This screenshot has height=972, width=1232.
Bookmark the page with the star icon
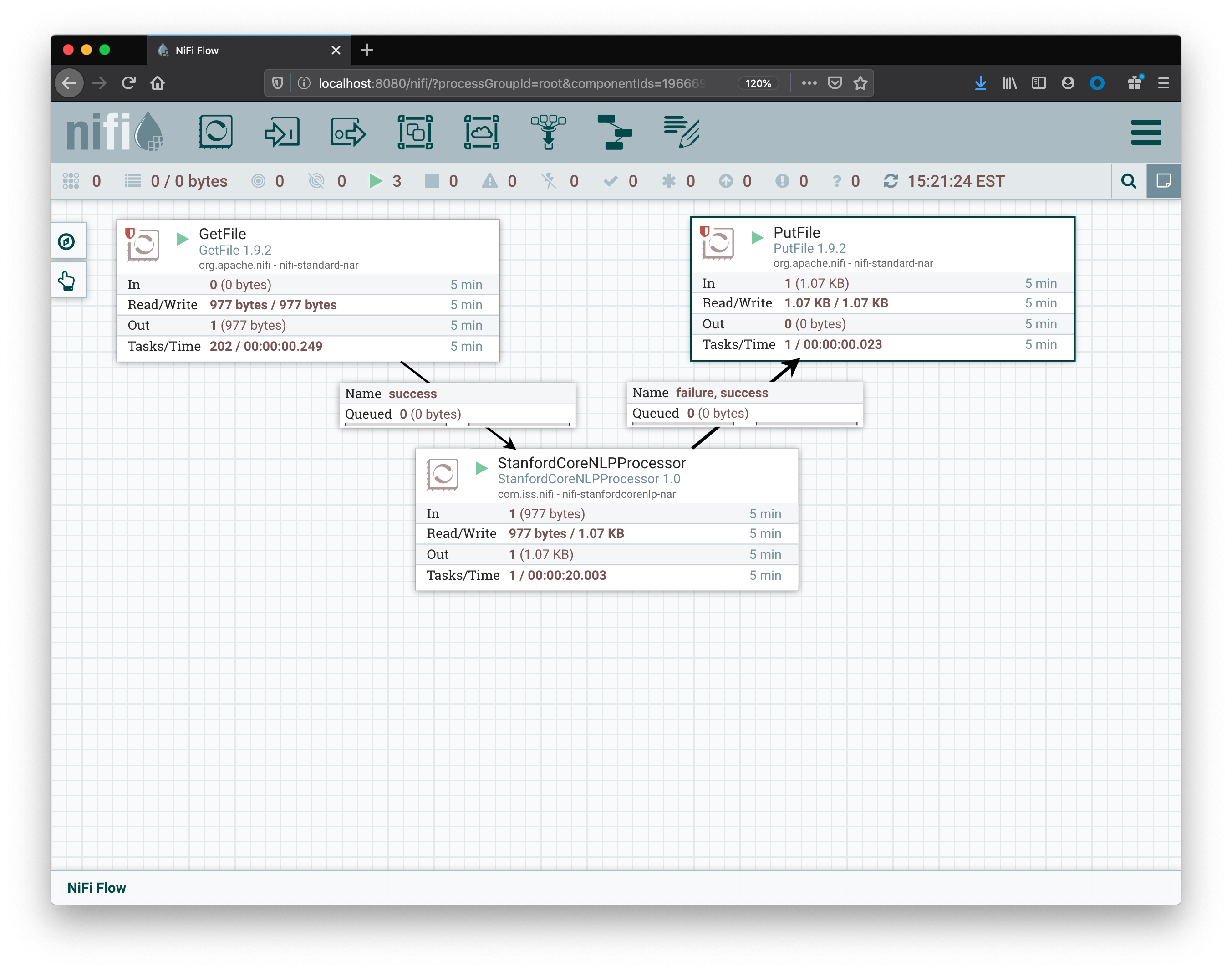pyautogui.click(x=860, y=83)
